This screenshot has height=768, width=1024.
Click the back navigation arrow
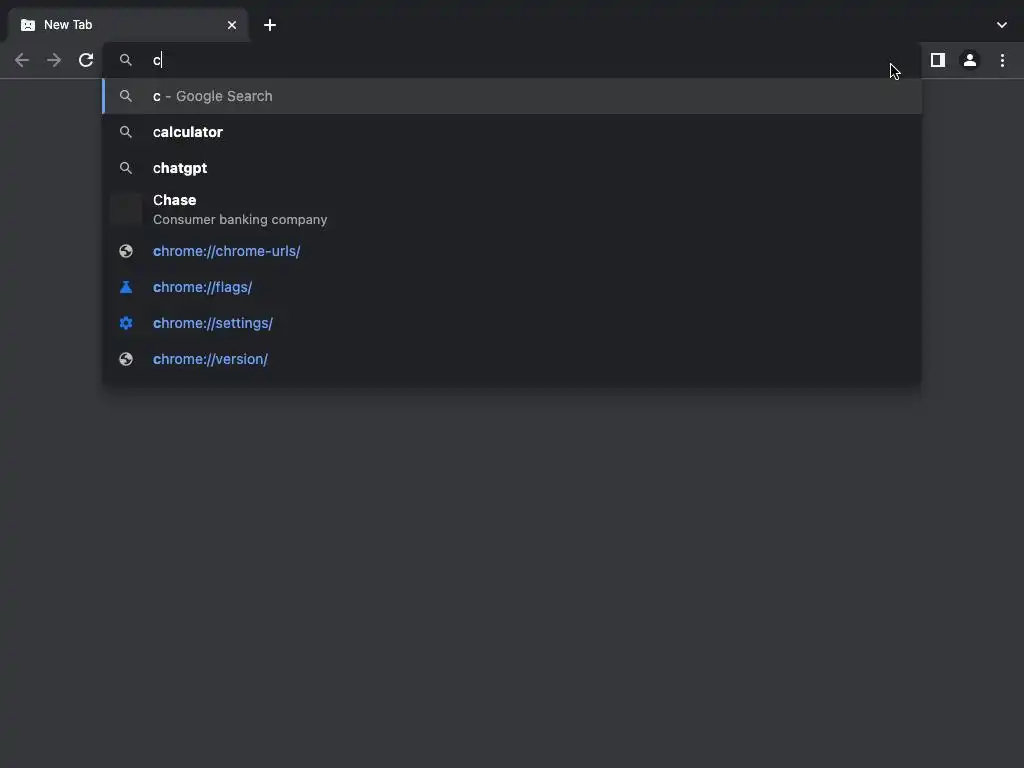22,60
